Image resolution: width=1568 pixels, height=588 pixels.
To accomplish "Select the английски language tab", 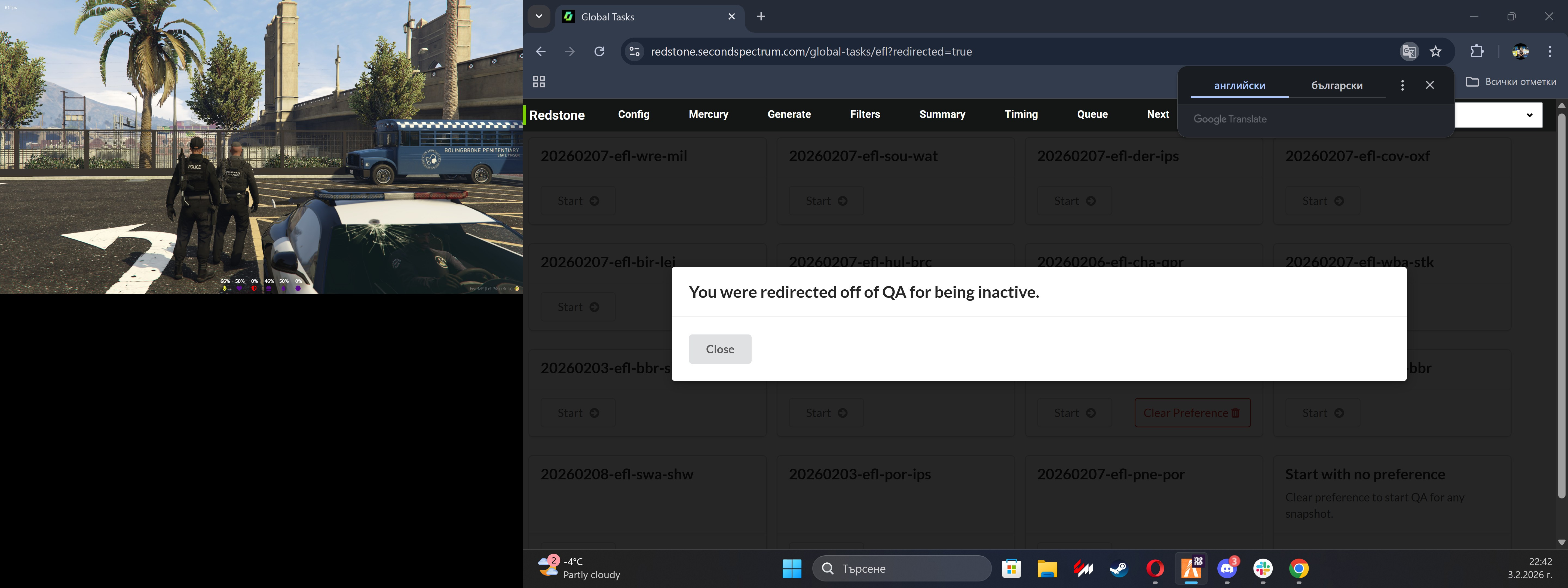I will 1239,85.
